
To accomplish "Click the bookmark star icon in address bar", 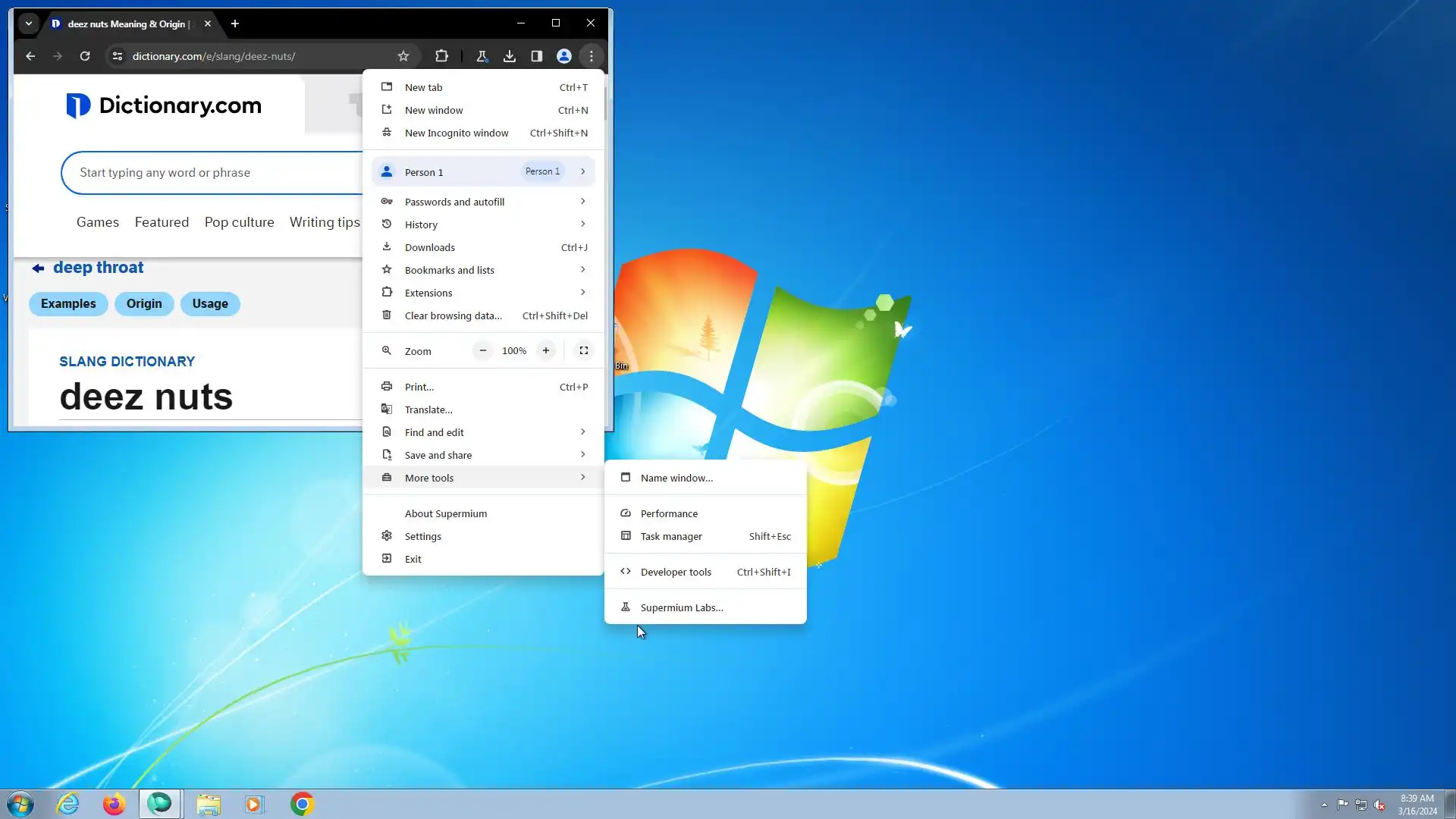I will [403, 56].
